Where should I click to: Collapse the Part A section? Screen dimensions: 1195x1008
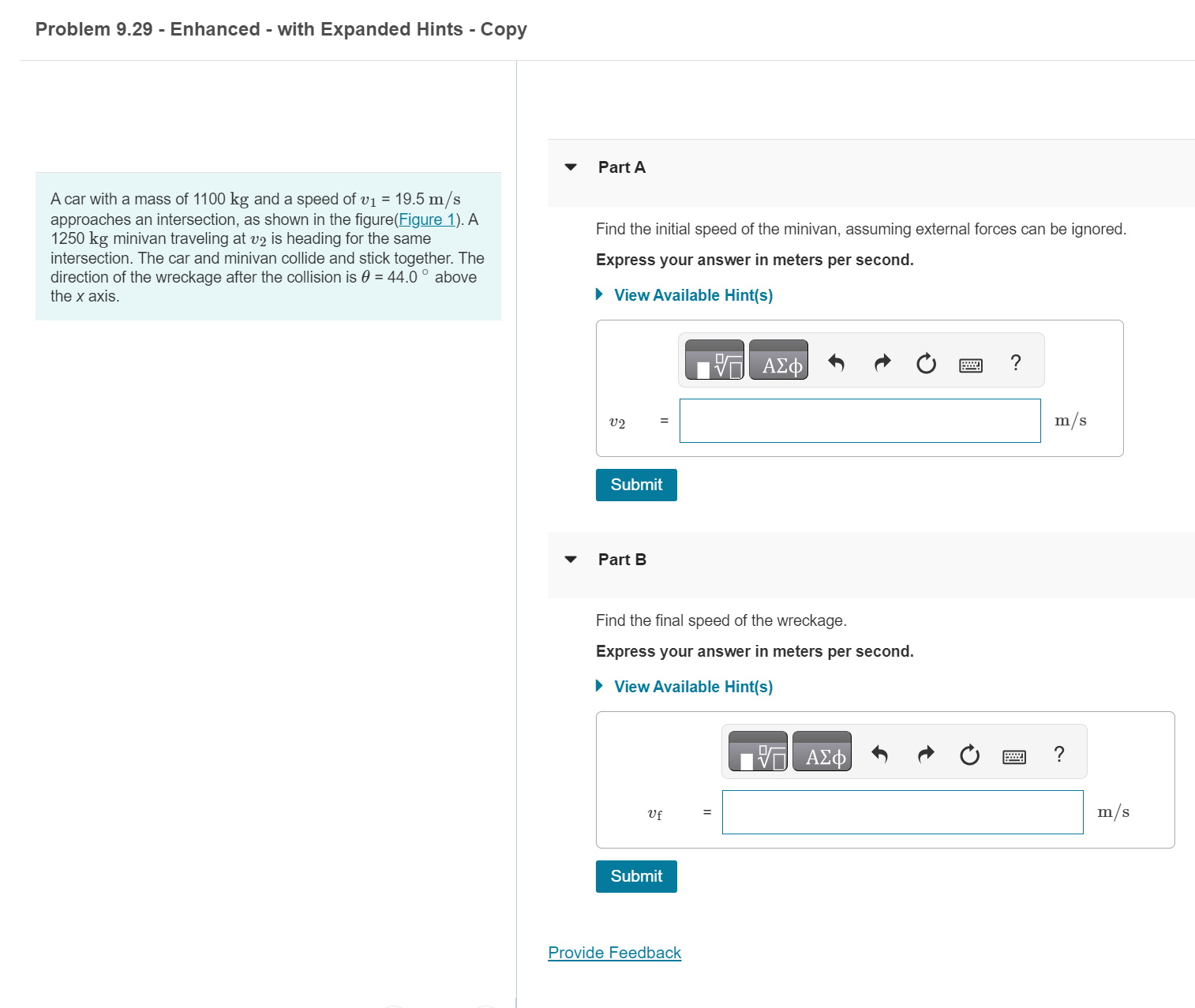pyautogui.click(x=571, y=167)
